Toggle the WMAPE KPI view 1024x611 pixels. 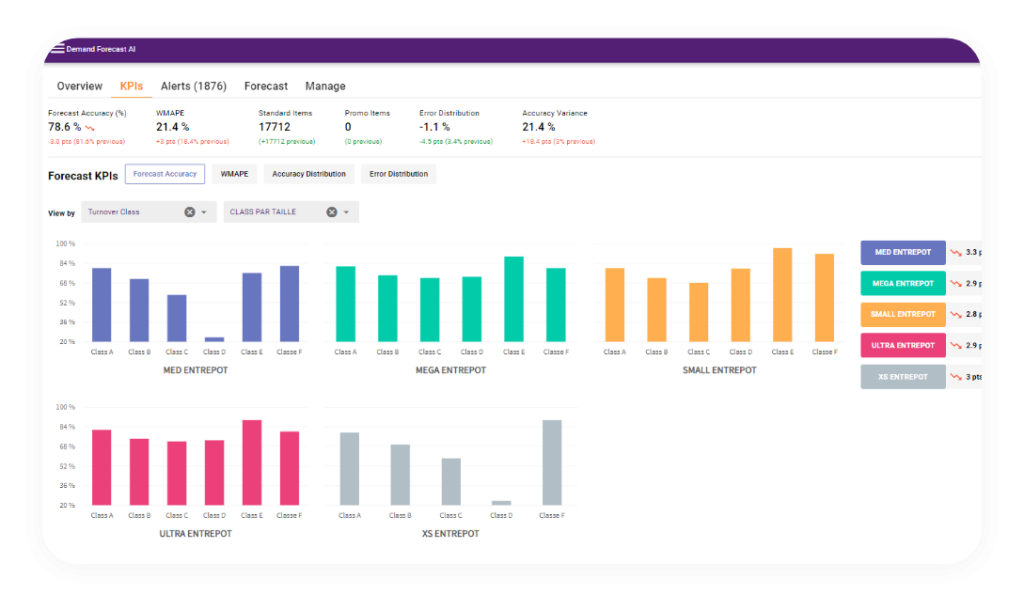[234, 174]
